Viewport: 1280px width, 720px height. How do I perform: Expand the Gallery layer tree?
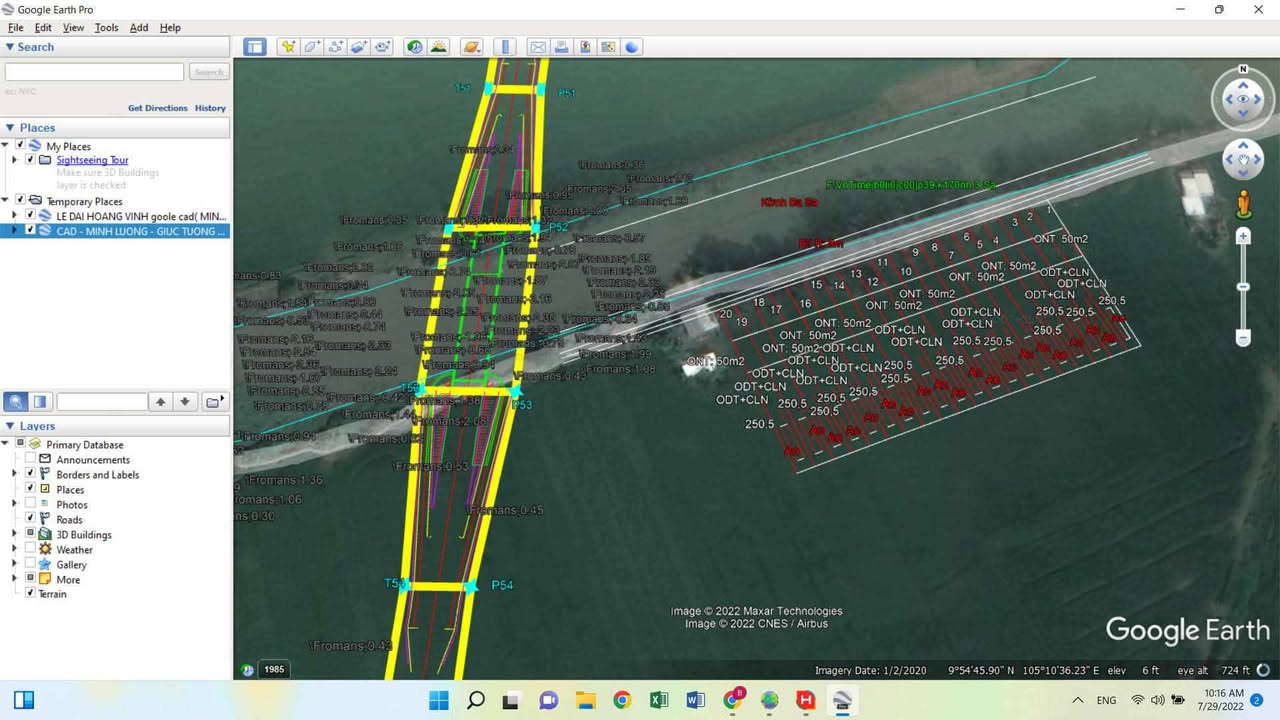pos(15,564)
